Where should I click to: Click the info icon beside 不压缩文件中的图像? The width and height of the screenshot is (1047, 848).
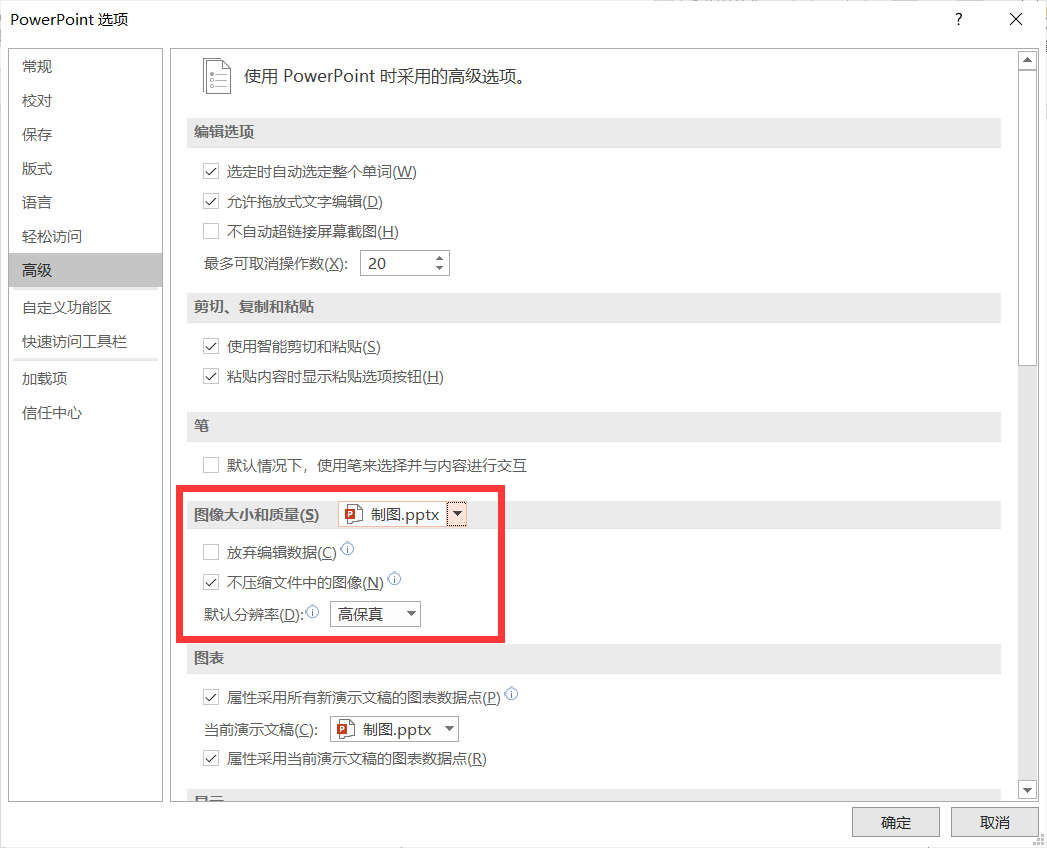pyautogui.click(x=394, y=579)
